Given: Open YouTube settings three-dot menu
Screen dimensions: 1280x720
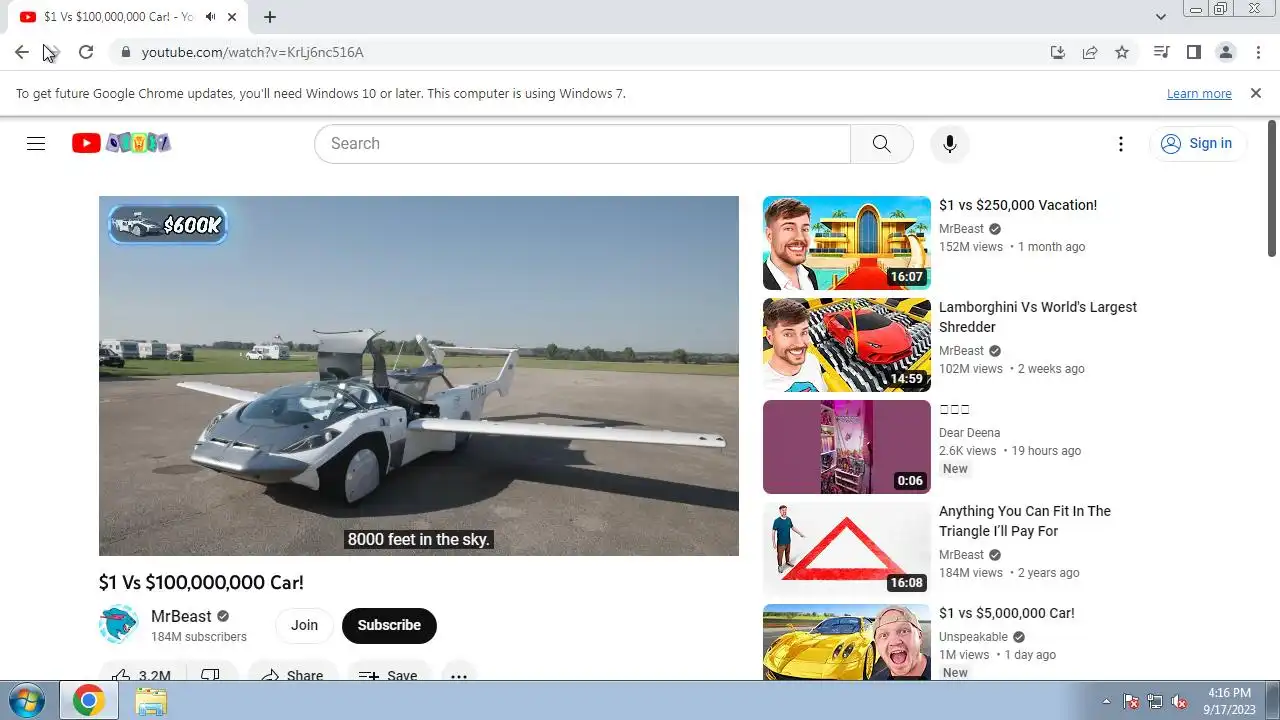Looking at the screenshot, I should (1121, 143).
